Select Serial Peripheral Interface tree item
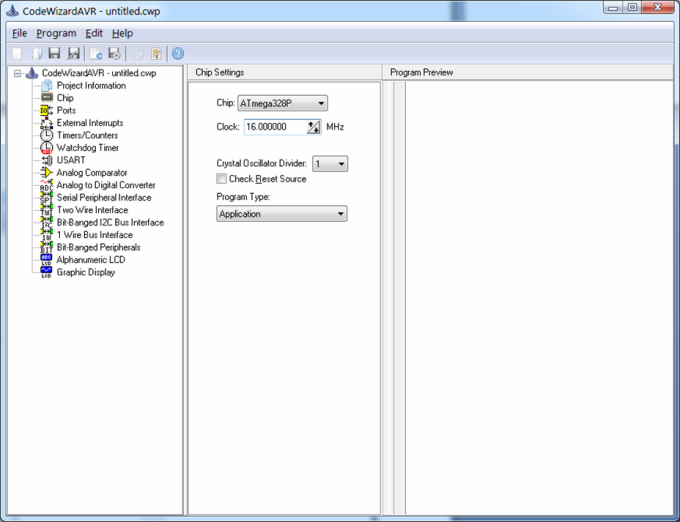Screen dimensions: 680x522 104,198
